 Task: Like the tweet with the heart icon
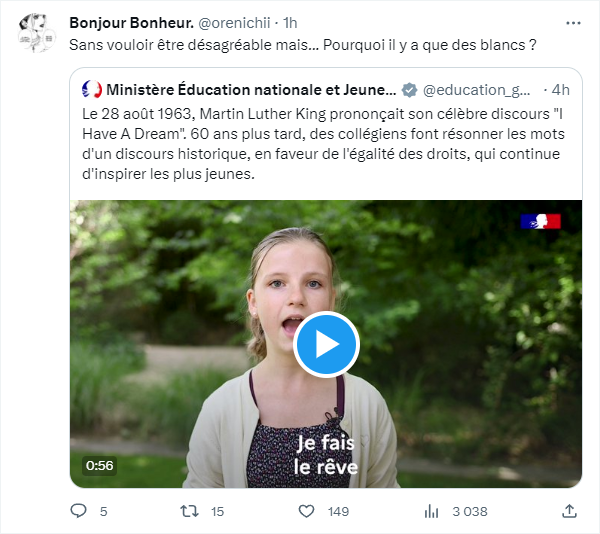[308, 511]
